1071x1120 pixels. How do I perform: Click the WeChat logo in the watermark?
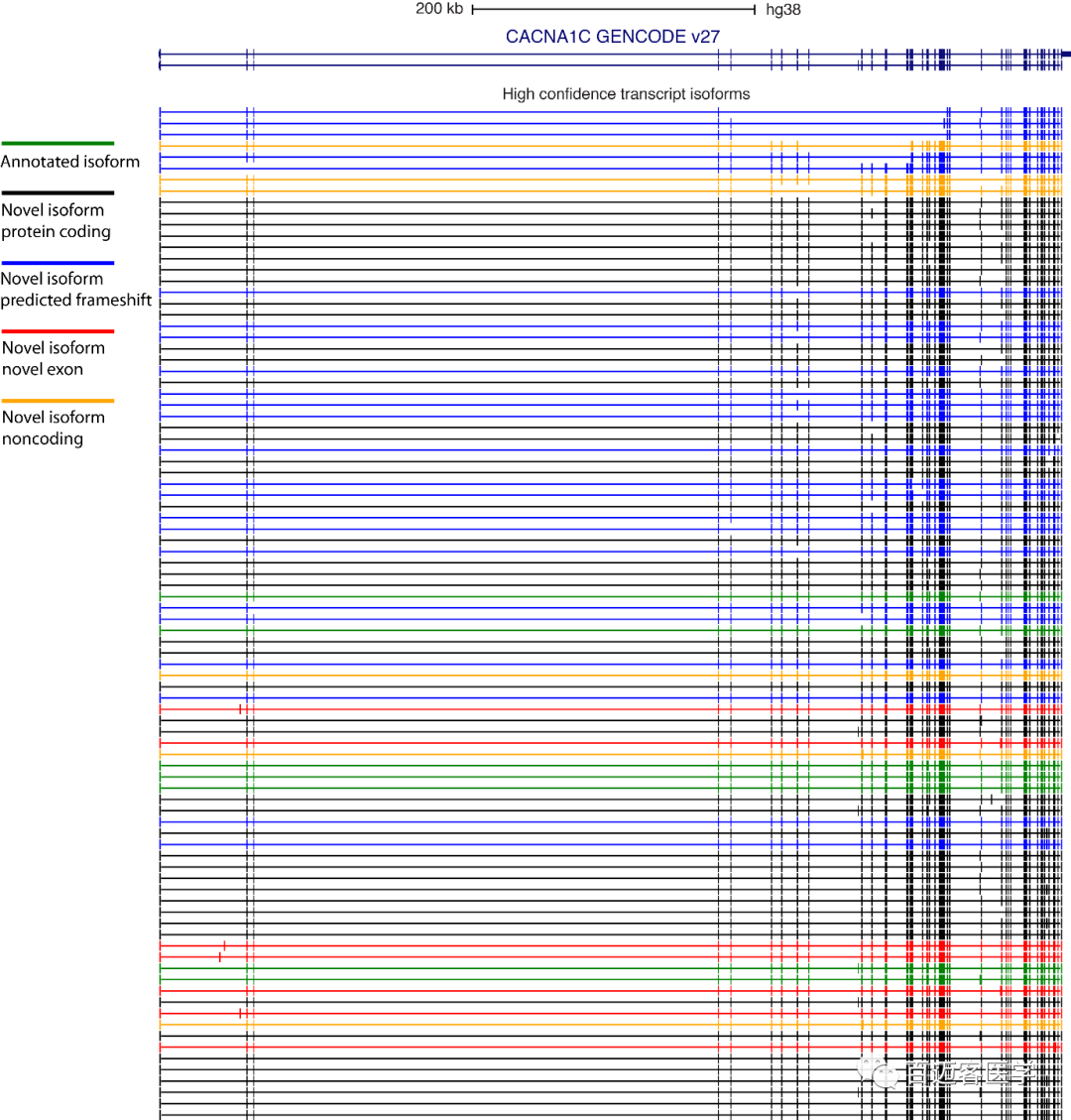(x=878, y=1071)
